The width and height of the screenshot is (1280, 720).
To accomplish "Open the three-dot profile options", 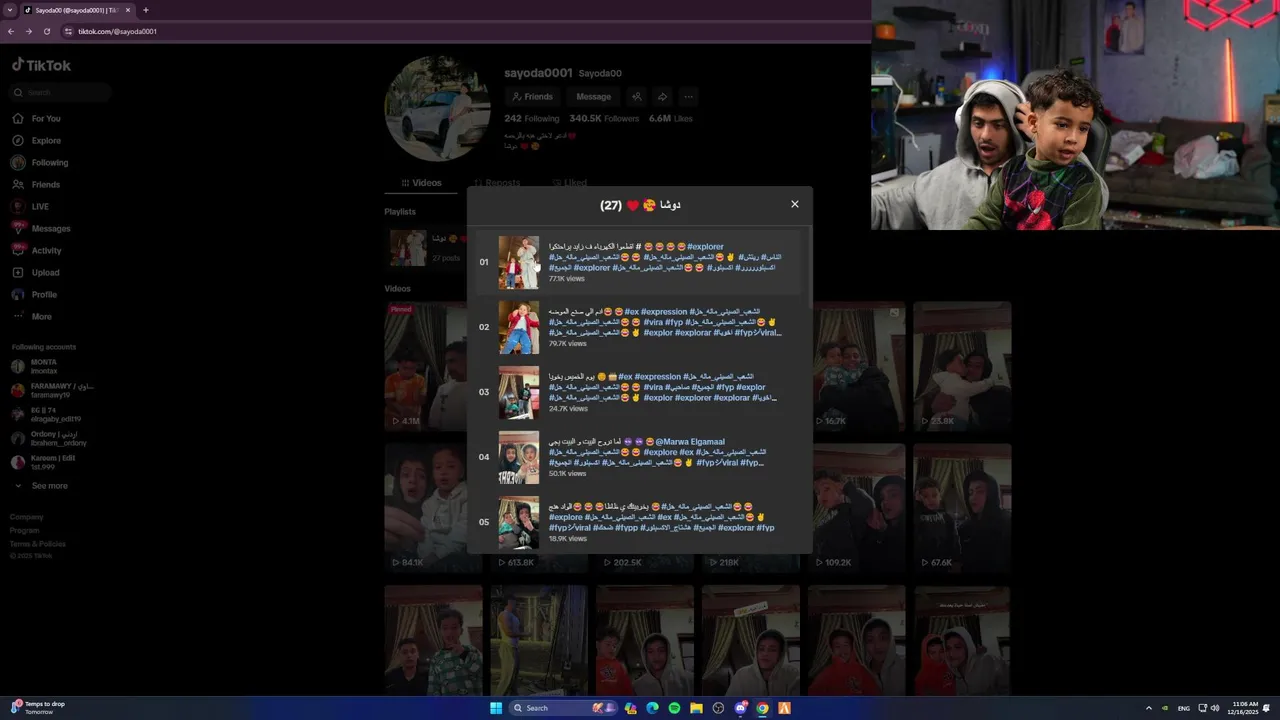I will coord(688,97).
